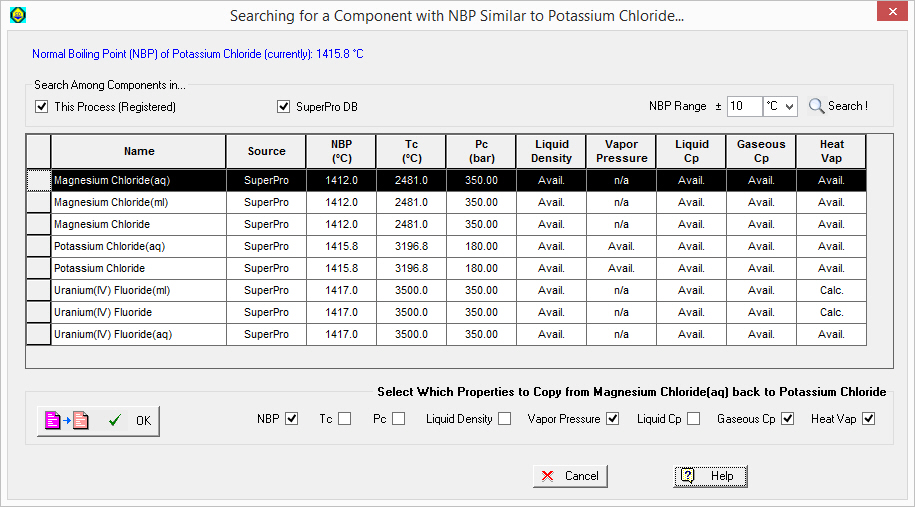Viewport: 915px width, 507px height.
Task: Click the copy properties icon button
Action: [67, 421]
